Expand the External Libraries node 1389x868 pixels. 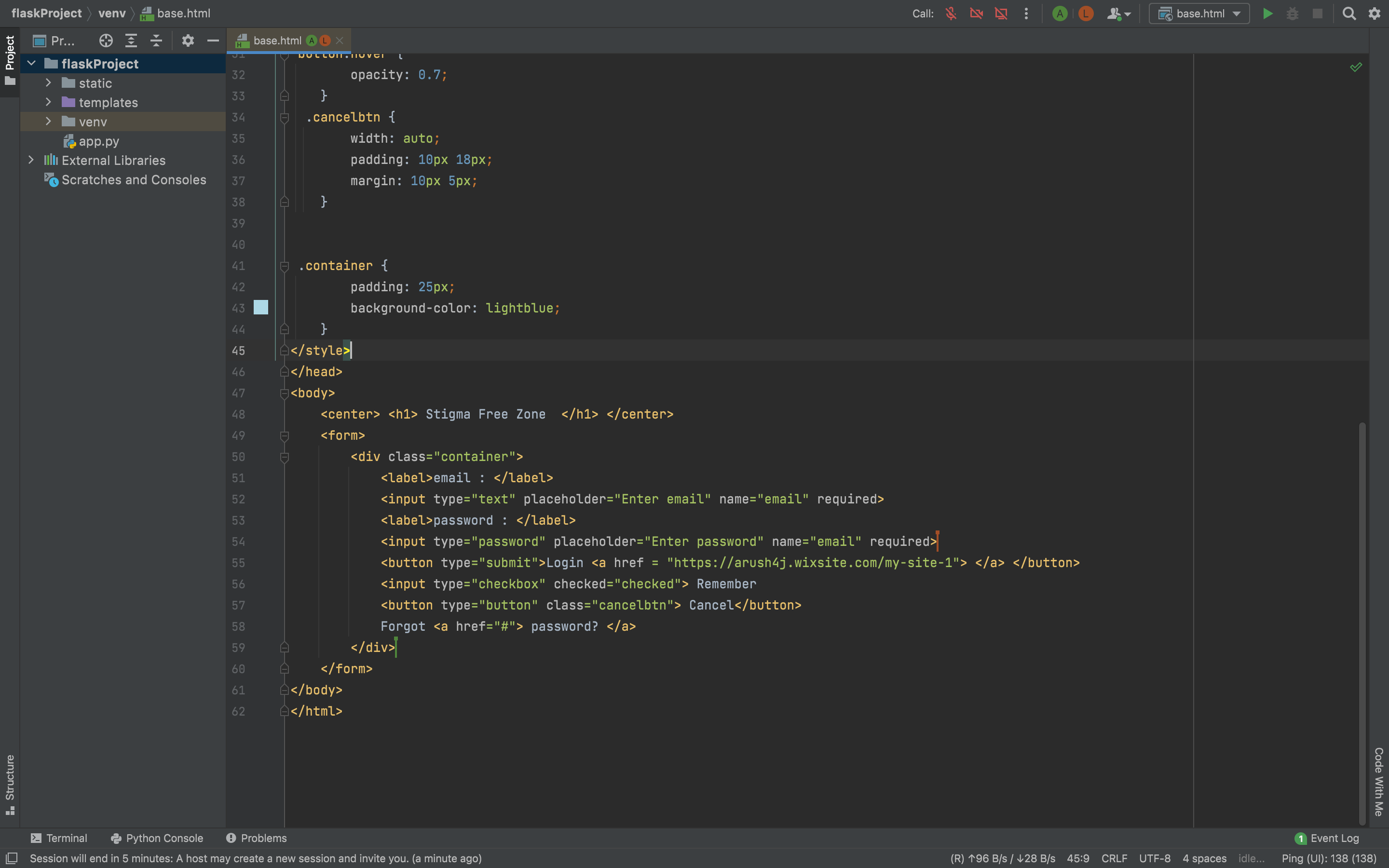click(x=31, y=160)
